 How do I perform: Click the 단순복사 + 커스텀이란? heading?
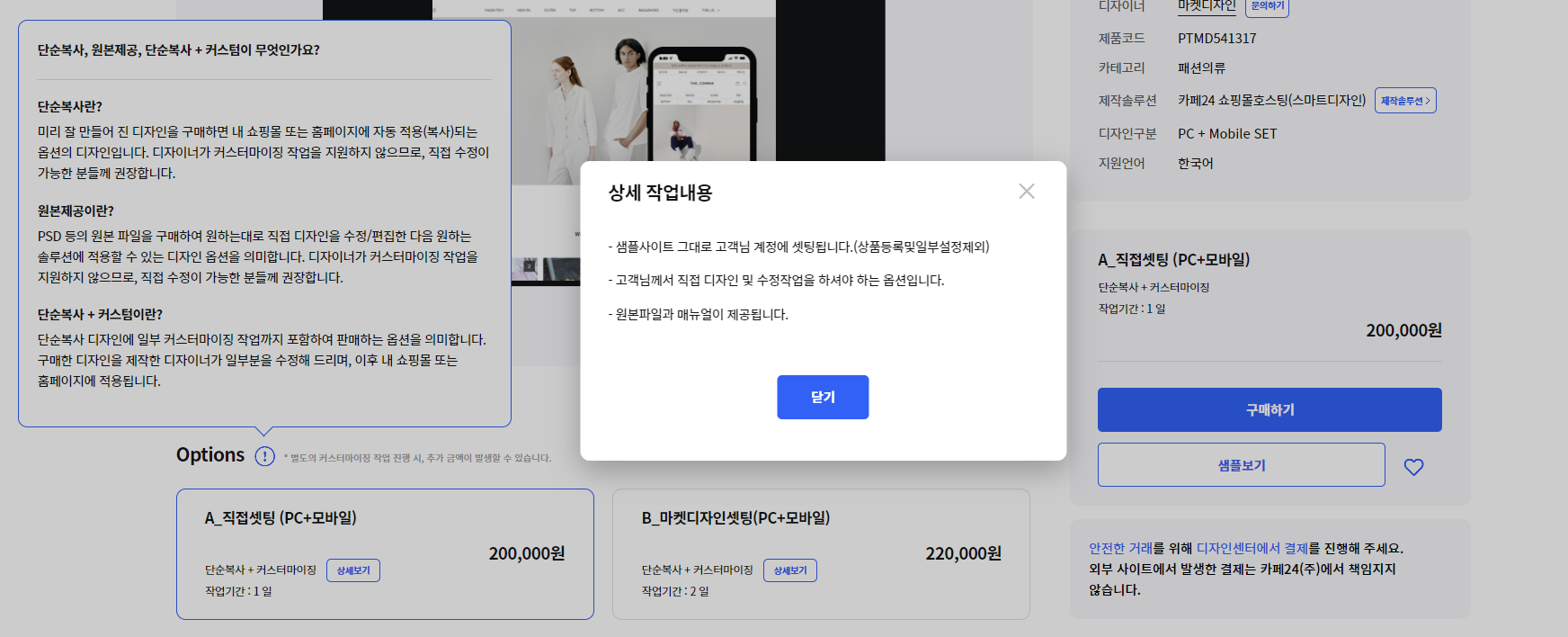coord(100,314)
